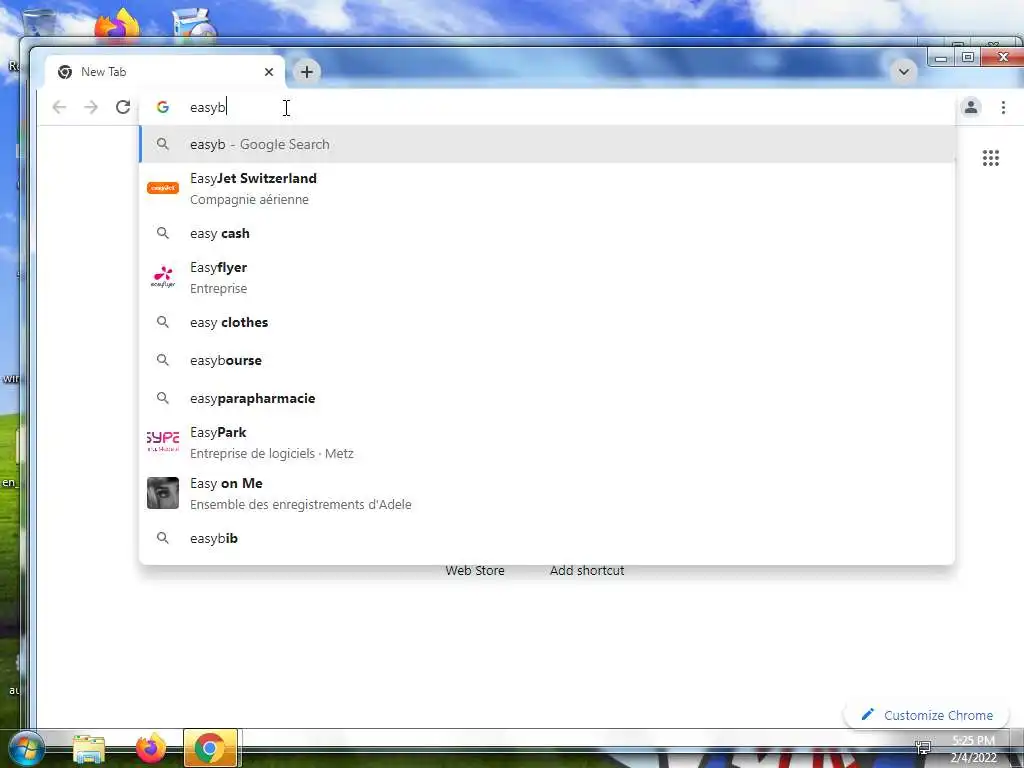
Task: Click the EasyPark logo thumbnail
Action: tap(163, 441)
